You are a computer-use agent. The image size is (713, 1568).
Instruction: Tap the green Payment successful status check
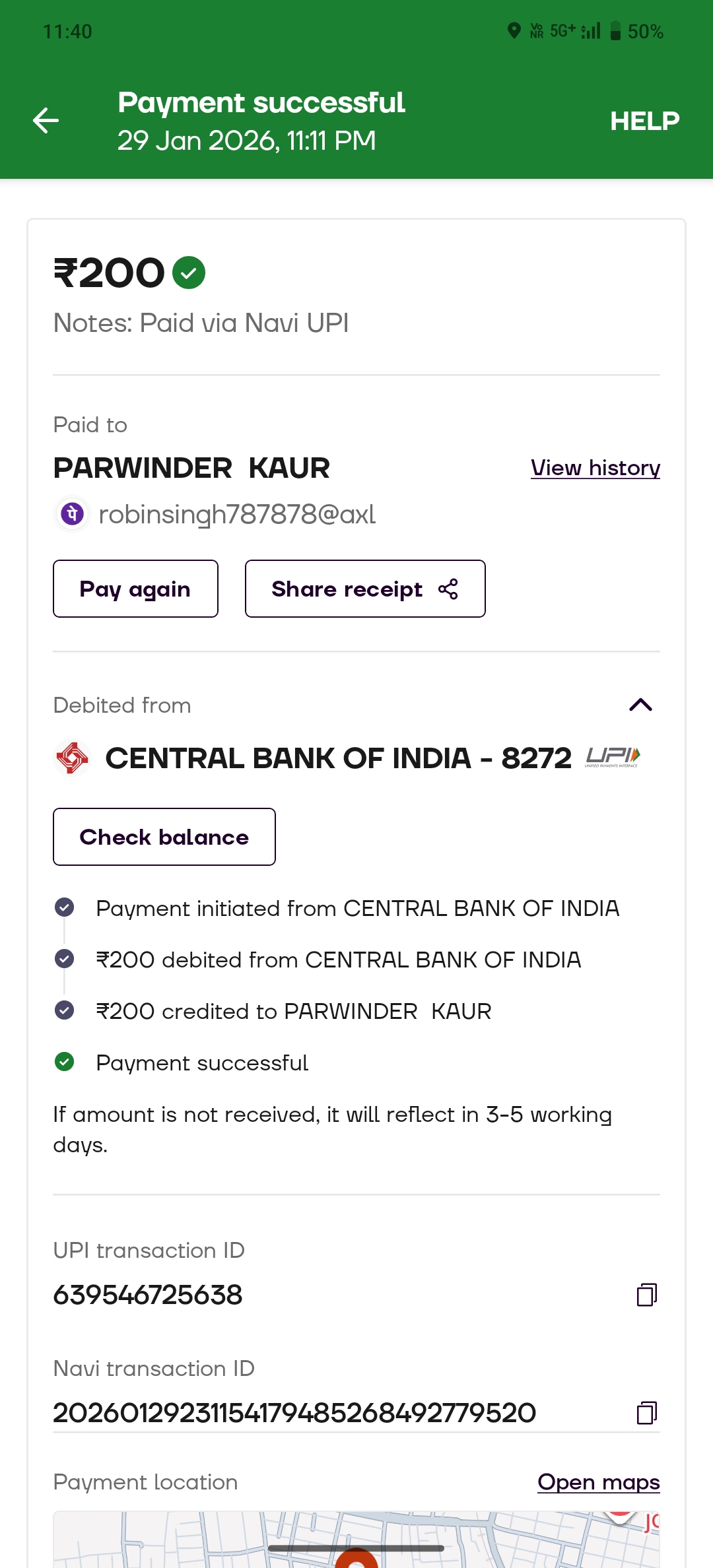65,1062
